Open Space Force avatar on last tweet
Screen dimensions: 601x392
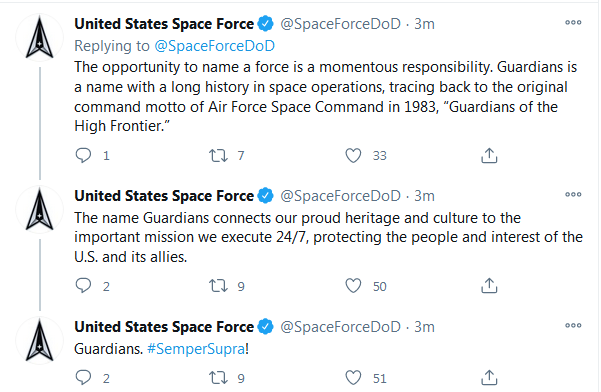pyautogui.click(x=39, y=341)
